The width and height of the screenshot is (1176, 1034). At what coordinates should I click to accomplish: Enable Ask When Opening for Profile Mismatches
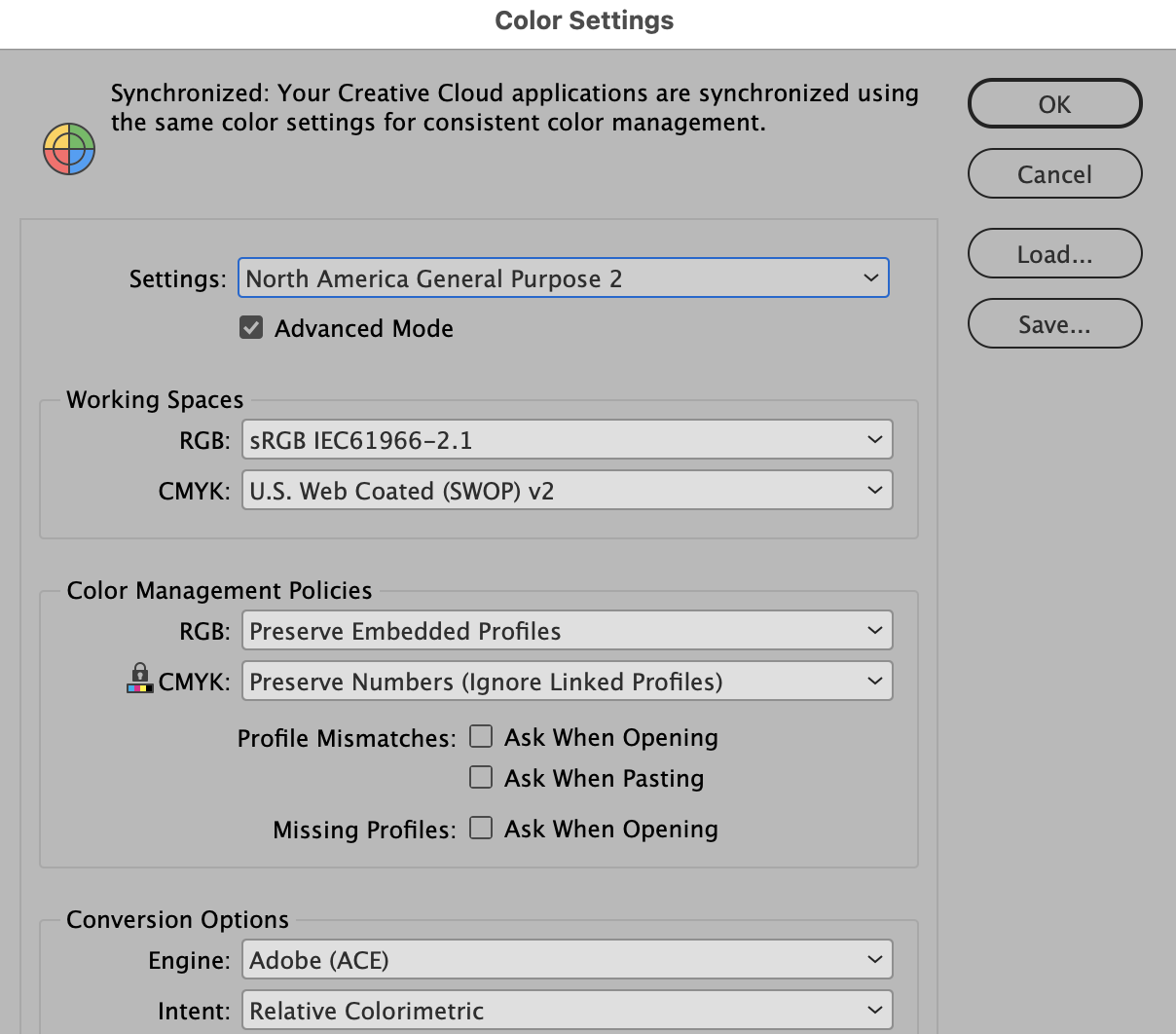tap(481, 736)
